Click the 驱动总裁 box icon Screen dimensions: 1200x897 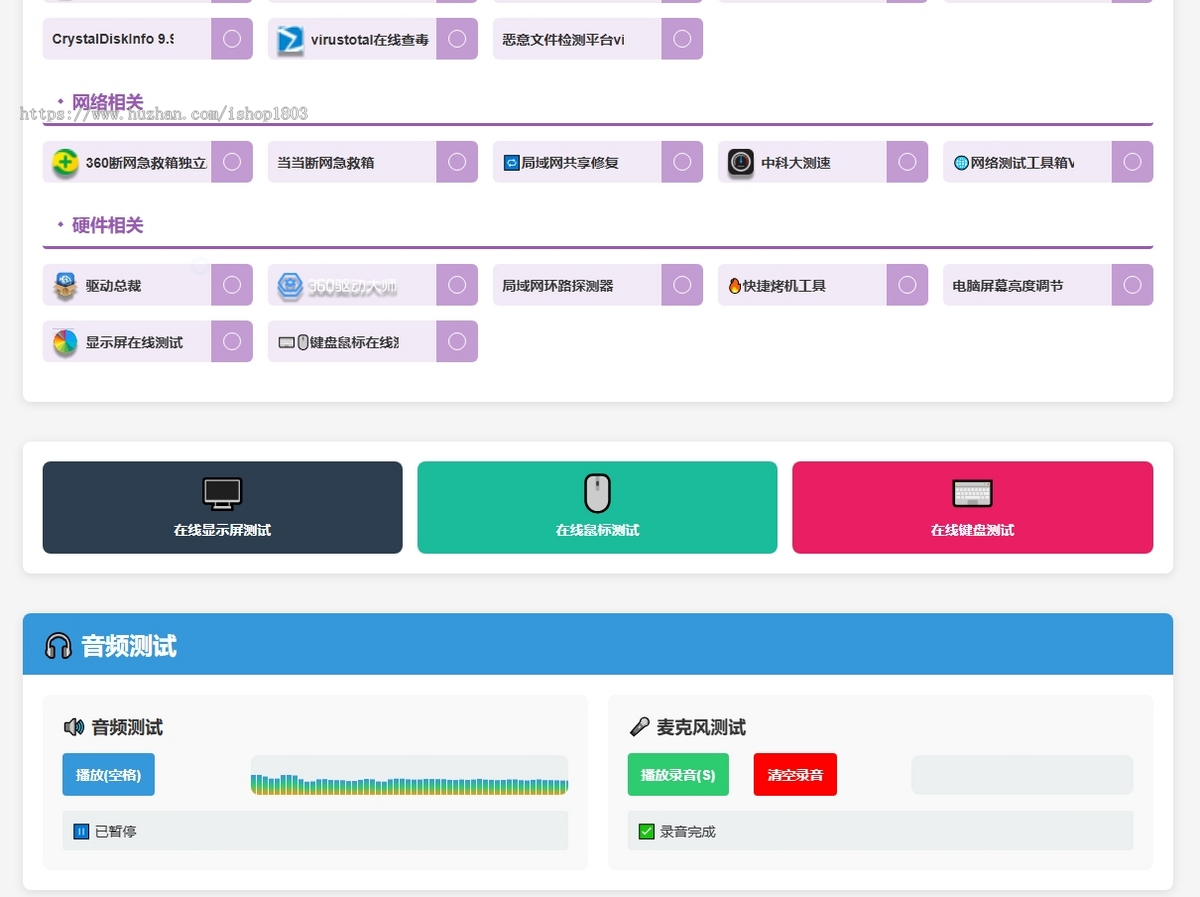[x=65, y=285]
